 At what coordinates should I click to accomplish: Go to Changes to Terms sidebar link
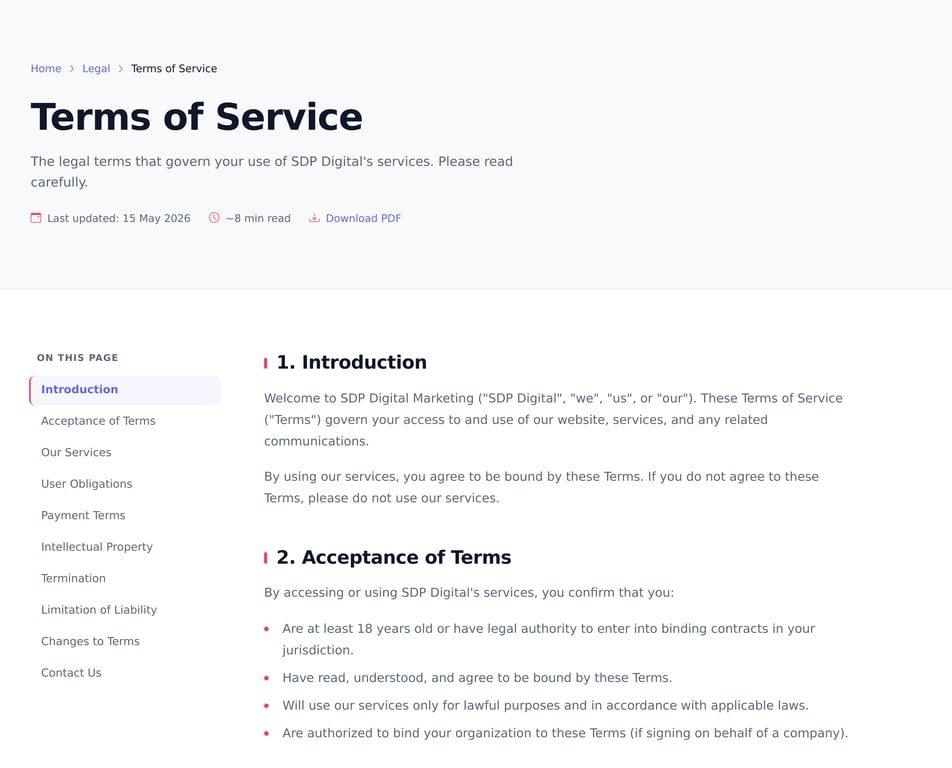(90, 642)
